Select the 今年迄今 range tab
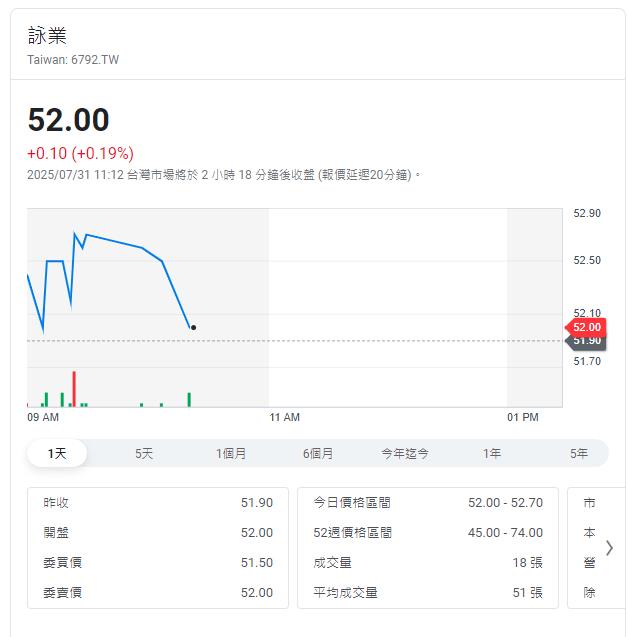Viewport: 629px width, 637px height. 405,453
